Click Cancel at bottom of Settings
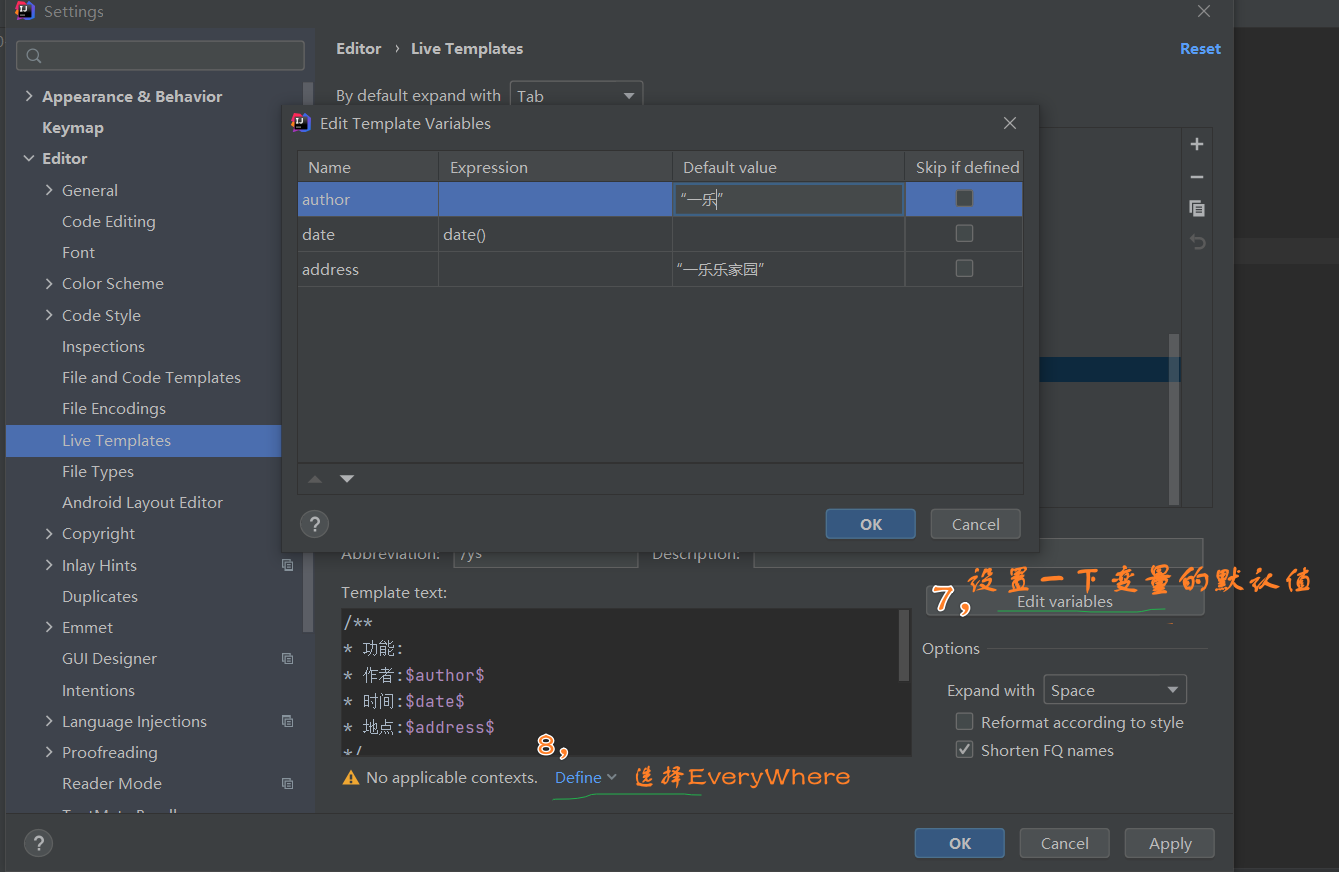The width and height of the screenshot is (1339, 872). [x=1065, y=843]
